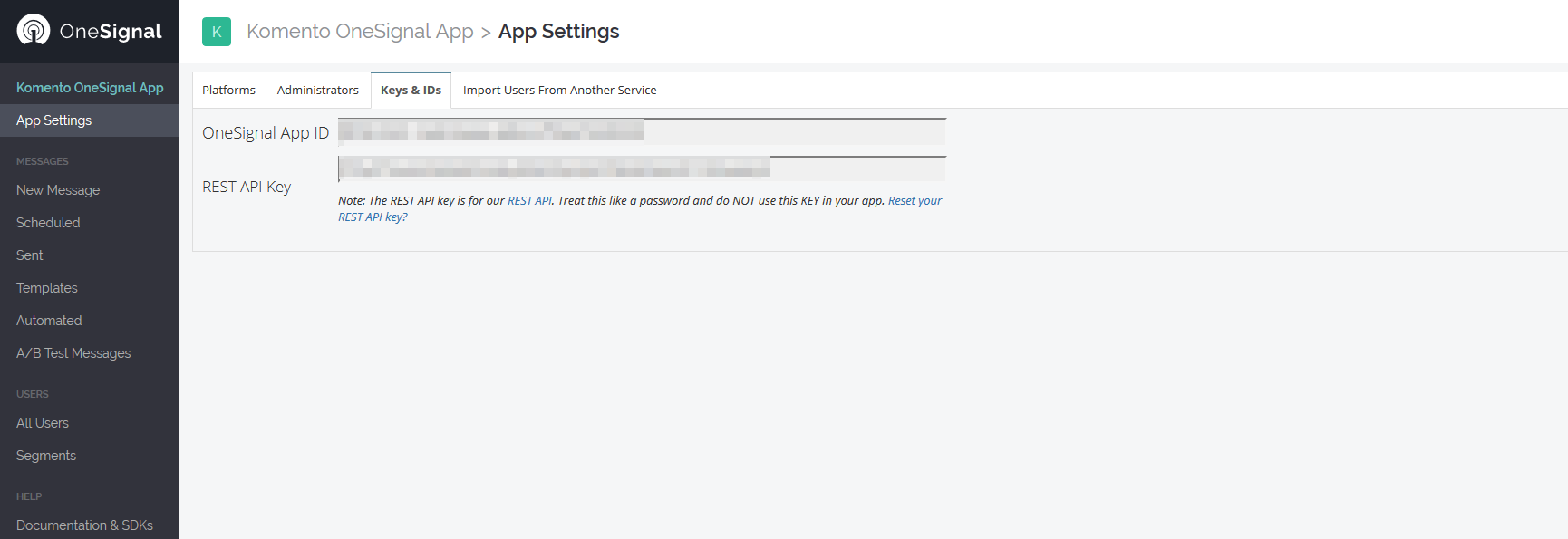Image resolution: width=1568 pixels, height=539 pixels.
Task: Open Komento OneSignal App in sidebar
Action: click(90, 88)
